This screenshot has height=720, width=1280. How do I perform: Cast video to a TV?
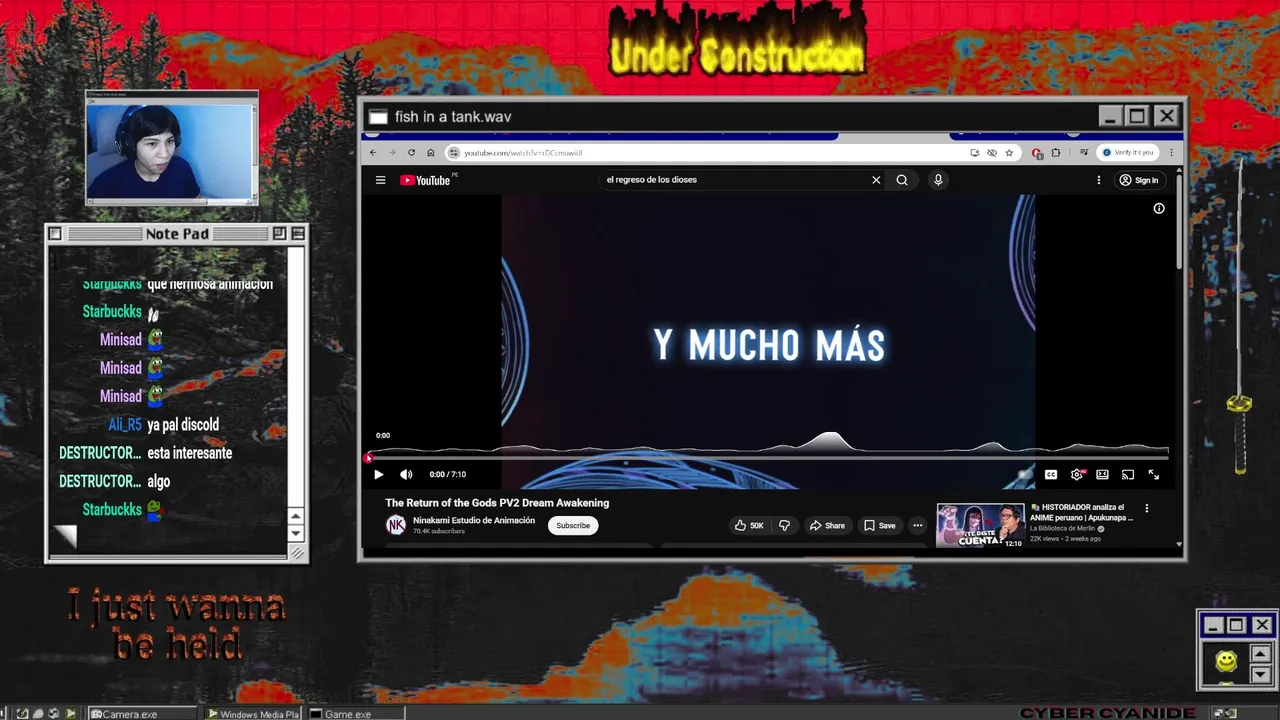[x=1128, y=475]
